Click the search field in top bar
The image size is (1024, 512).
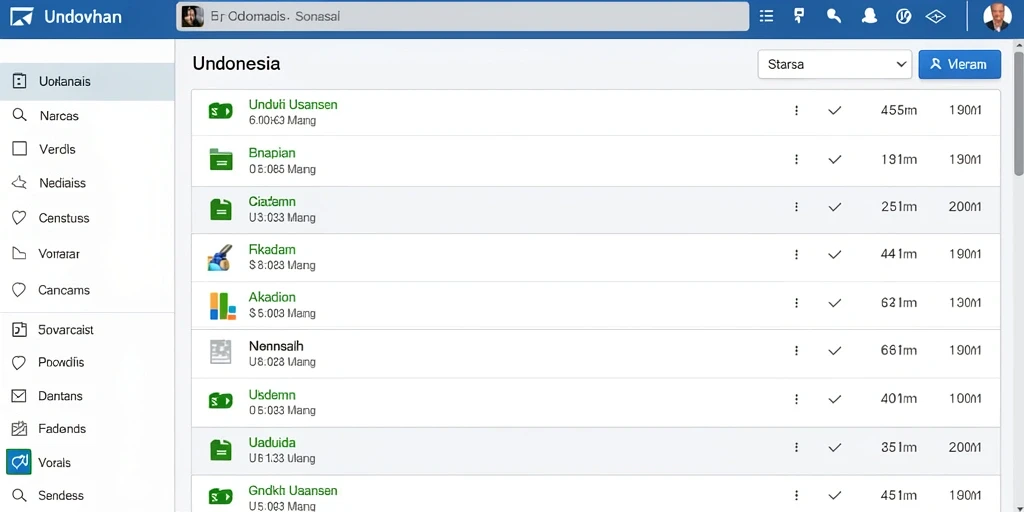[x=462, y=16]
